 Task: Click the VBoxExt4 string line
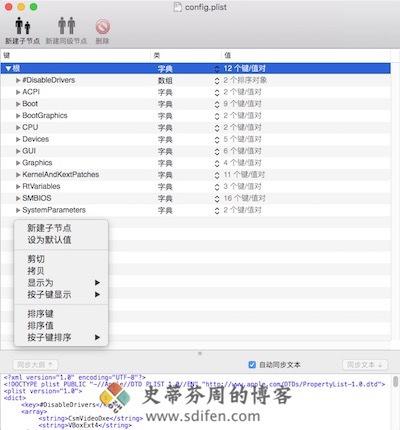click(x=85, y=425)
